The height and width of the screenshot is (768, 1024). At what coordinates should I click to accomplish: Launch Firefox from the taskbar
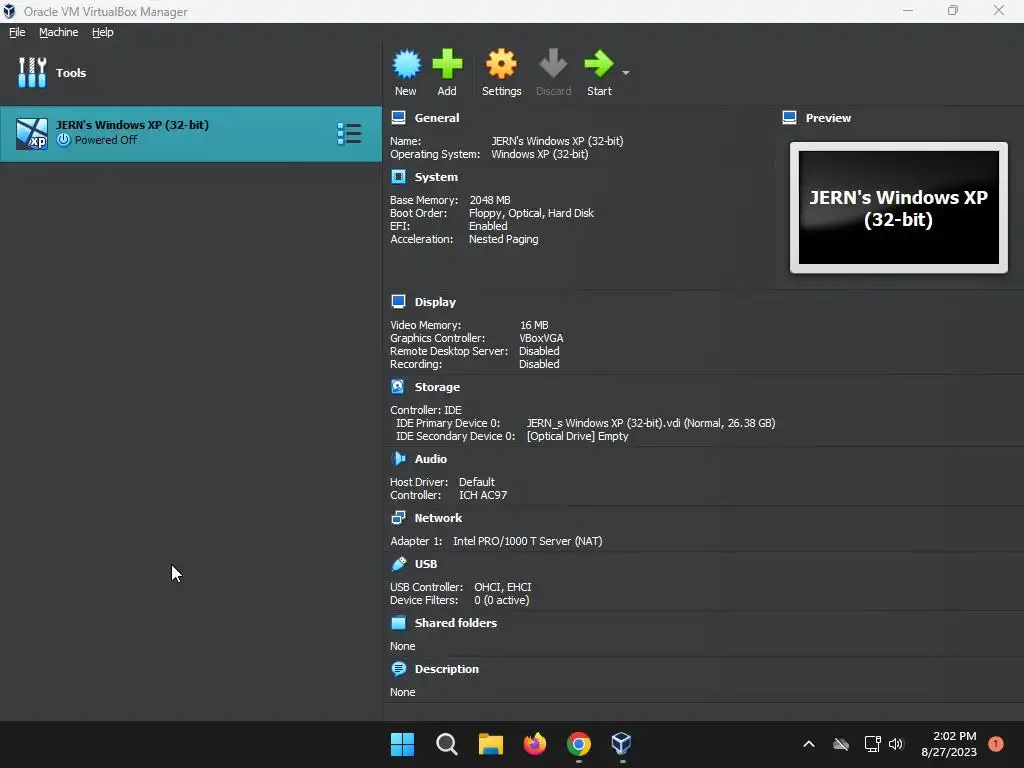coord(535,744)
